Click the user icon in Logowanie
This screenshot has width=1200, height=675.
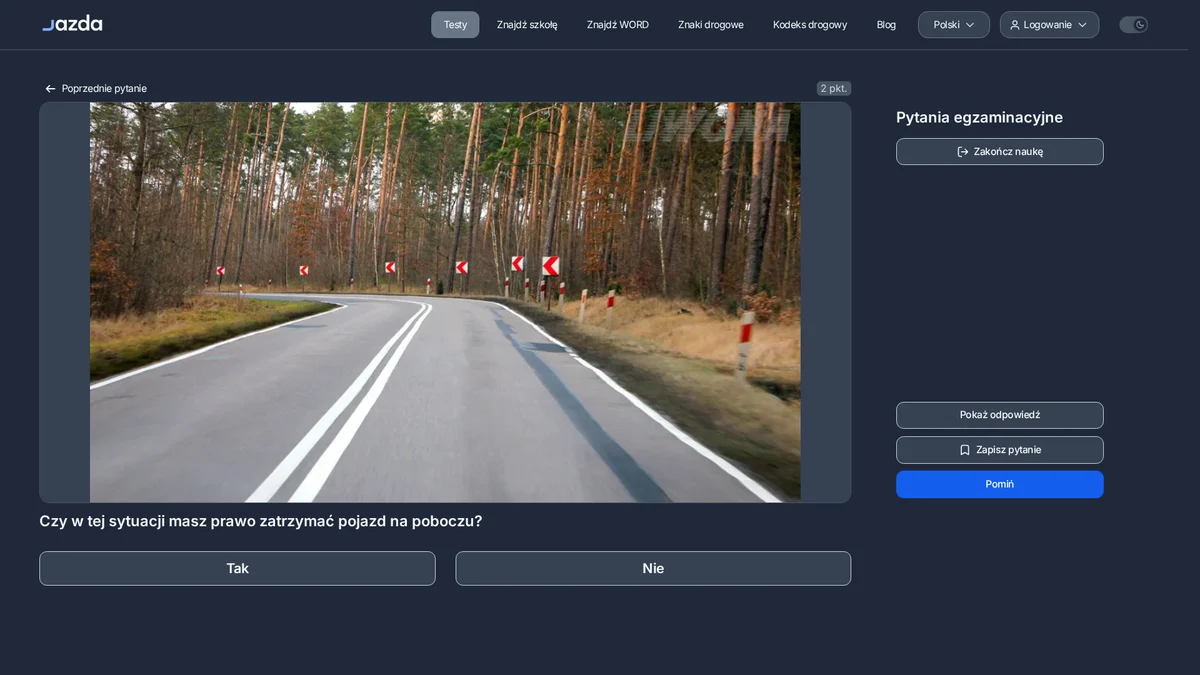pyautogui.click(x=1015, y=25)
